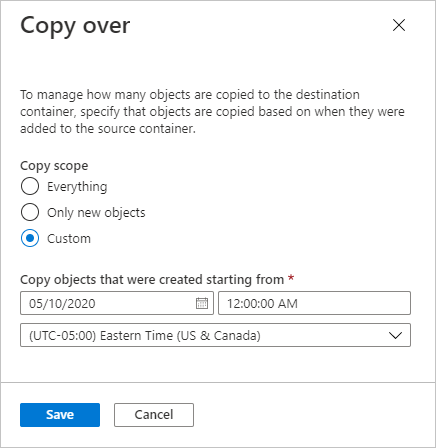Click the description paragraph about destination container
The height and width of the screenshot is (448, 436).
point(212,111)
